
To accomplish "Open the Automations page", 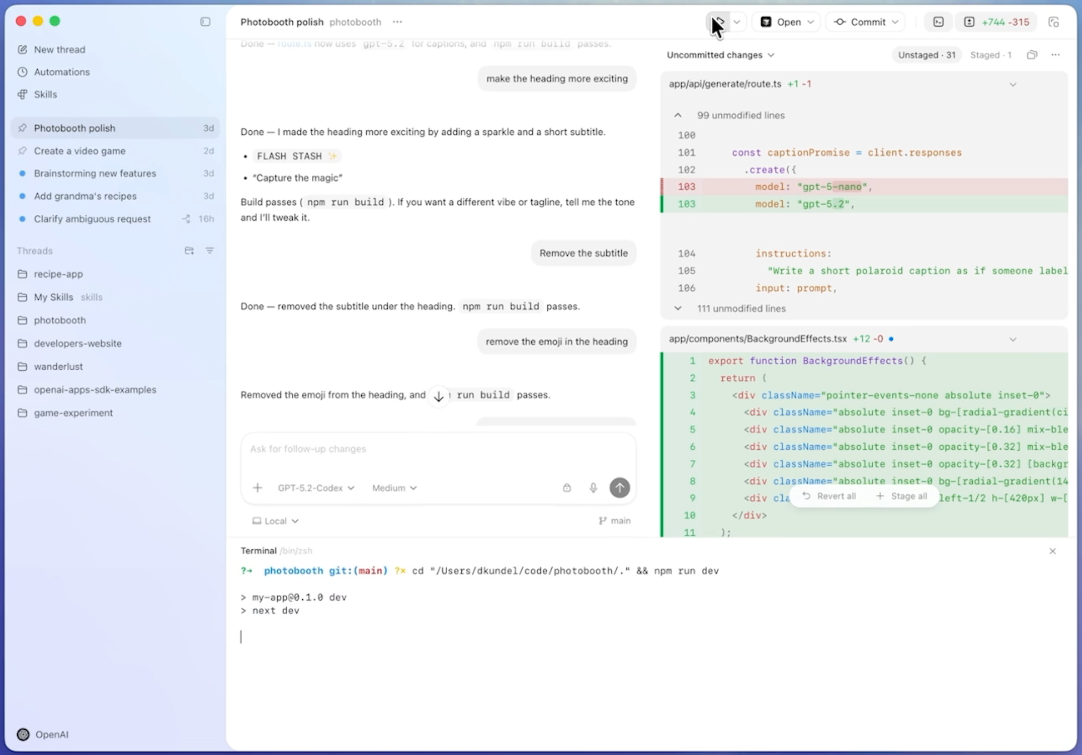I will (x=61, y=72).
